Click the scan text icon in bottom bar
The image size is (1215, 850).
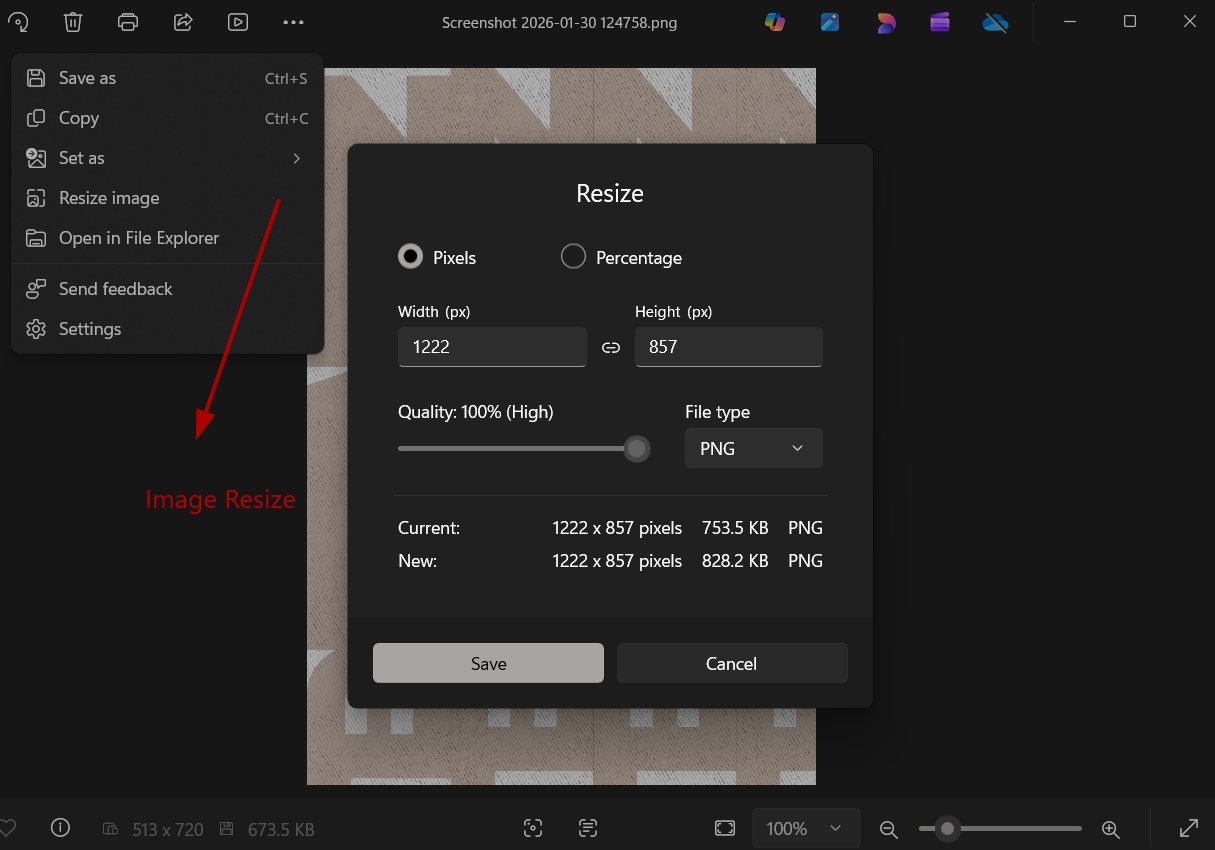588,828
